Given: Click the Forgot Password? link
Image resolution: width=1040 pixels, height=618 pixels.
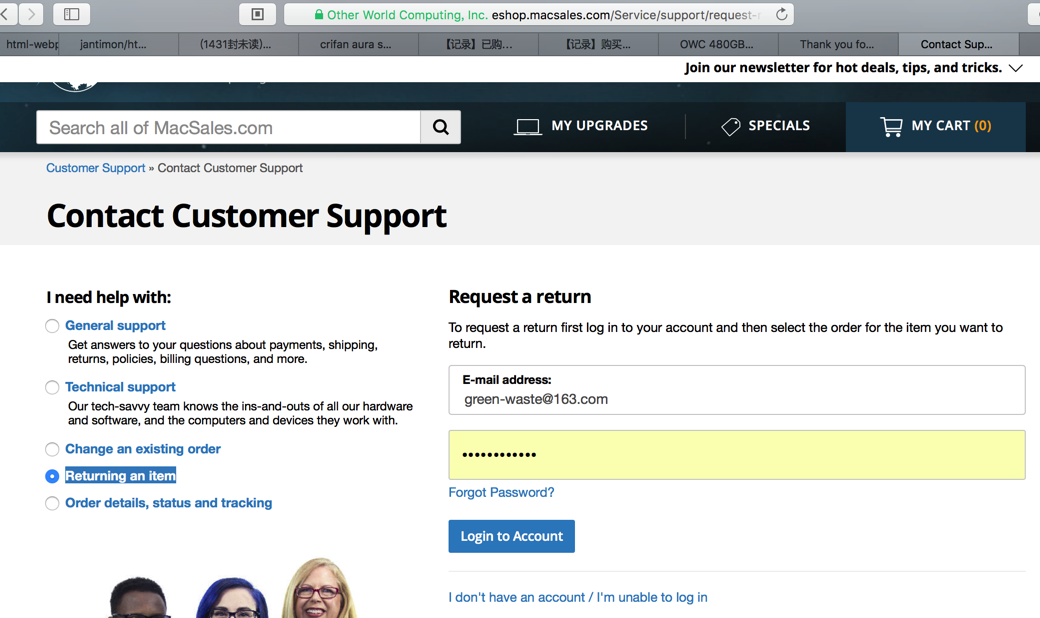Looking at the screenshot, I should click(x=501, y=493).
